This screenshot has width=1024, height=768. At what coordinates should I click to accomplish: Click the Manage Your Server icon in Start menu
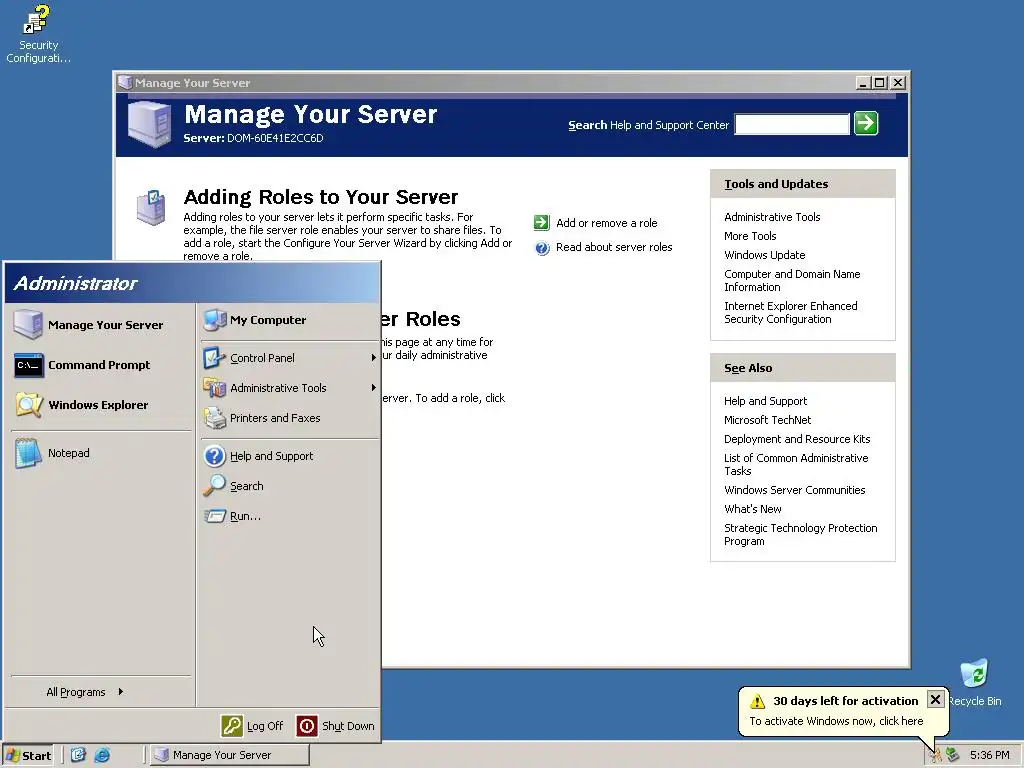(28, 325)
